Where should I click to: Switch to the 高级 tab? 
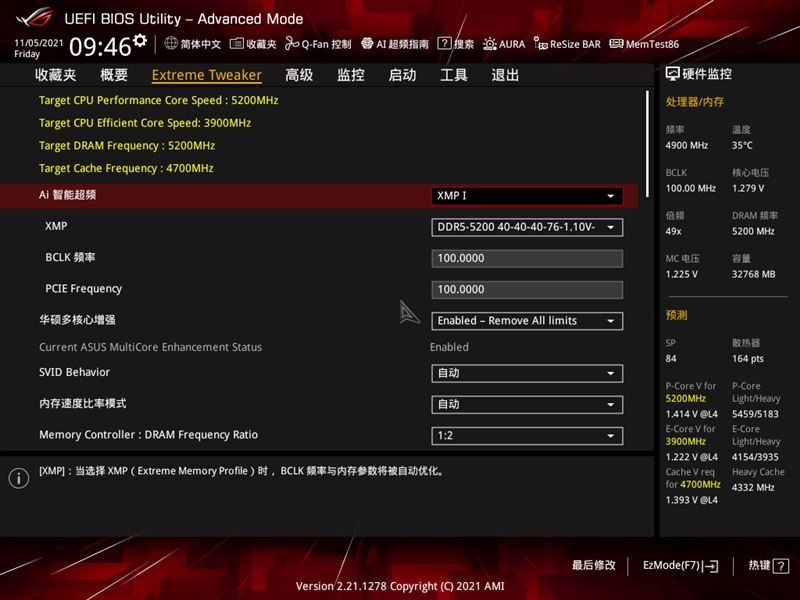pyautogui.click(x=299, y=76)
